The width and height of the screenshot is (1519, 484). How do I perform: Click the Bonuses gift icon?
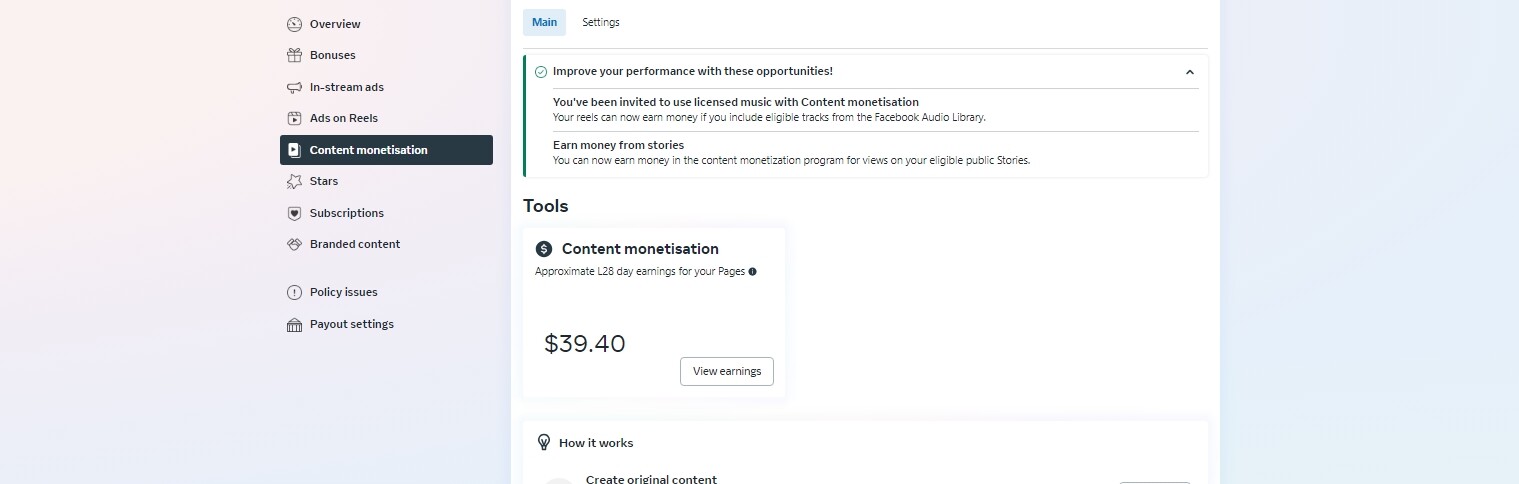[x=294, y=55]
